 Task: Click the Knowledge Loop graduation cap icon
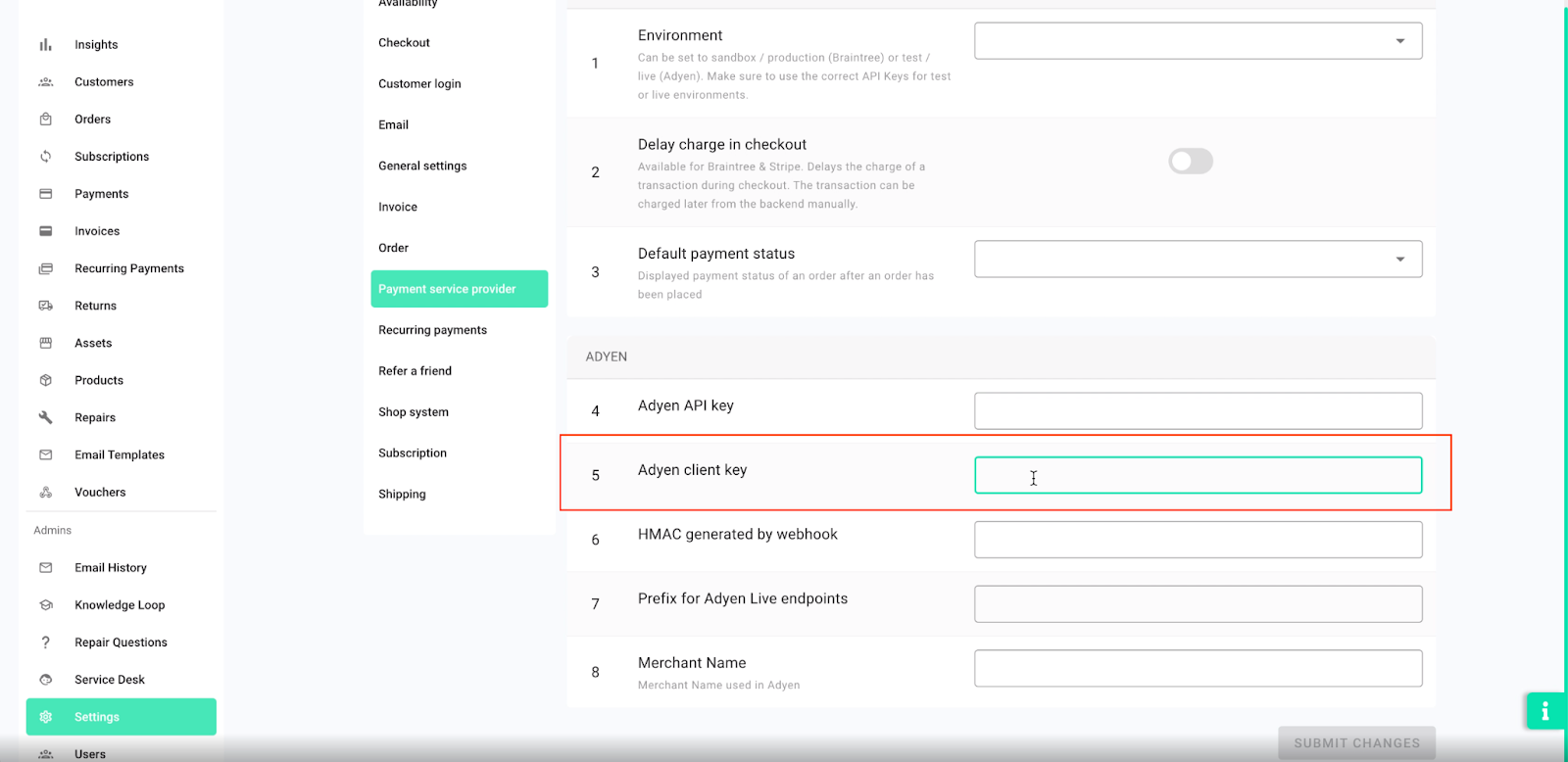(x=45, y=605)
